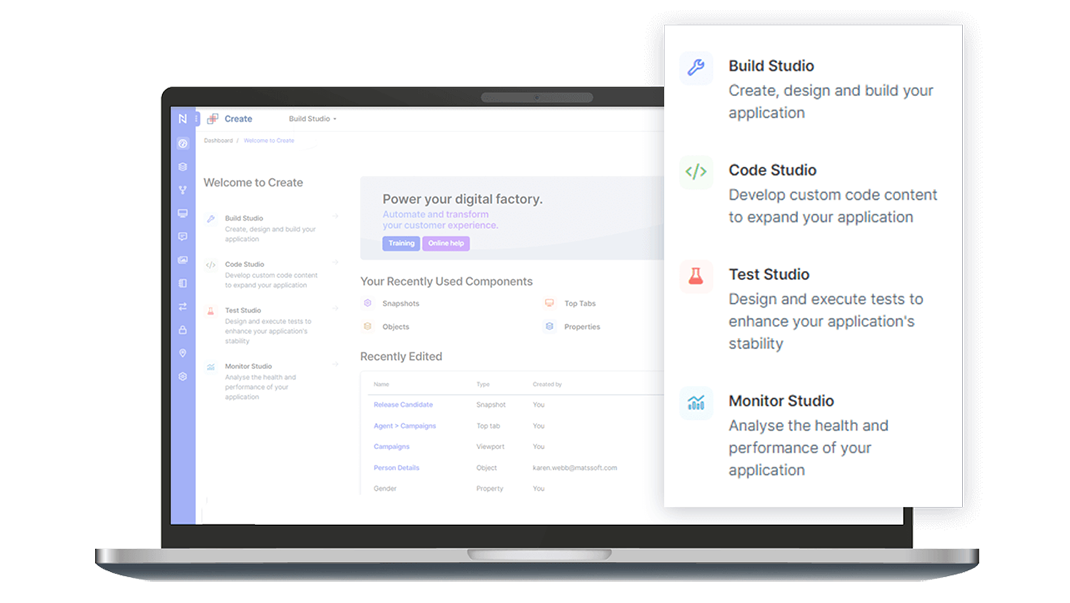Open Test Studio via its flask icon
The height and width of the screenshot is (603, 1070).
(696, 276)
